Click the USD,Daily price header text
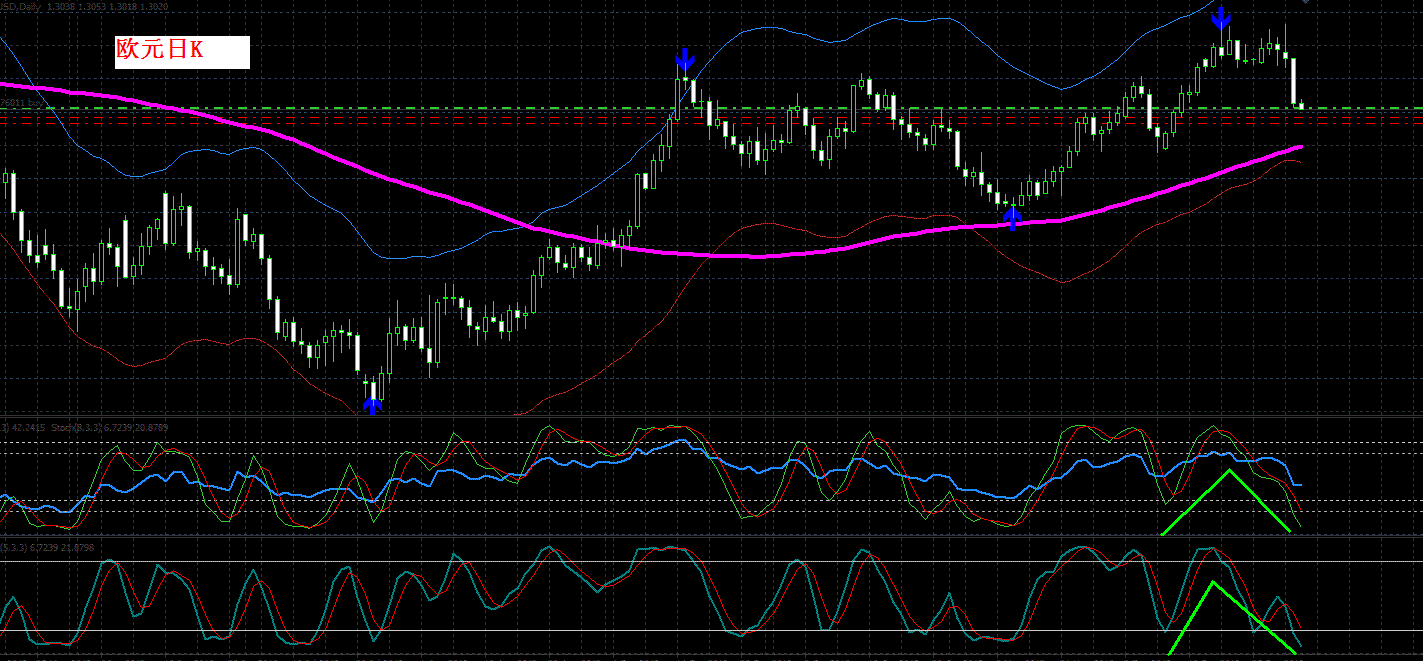 click(x=84, y=6)
